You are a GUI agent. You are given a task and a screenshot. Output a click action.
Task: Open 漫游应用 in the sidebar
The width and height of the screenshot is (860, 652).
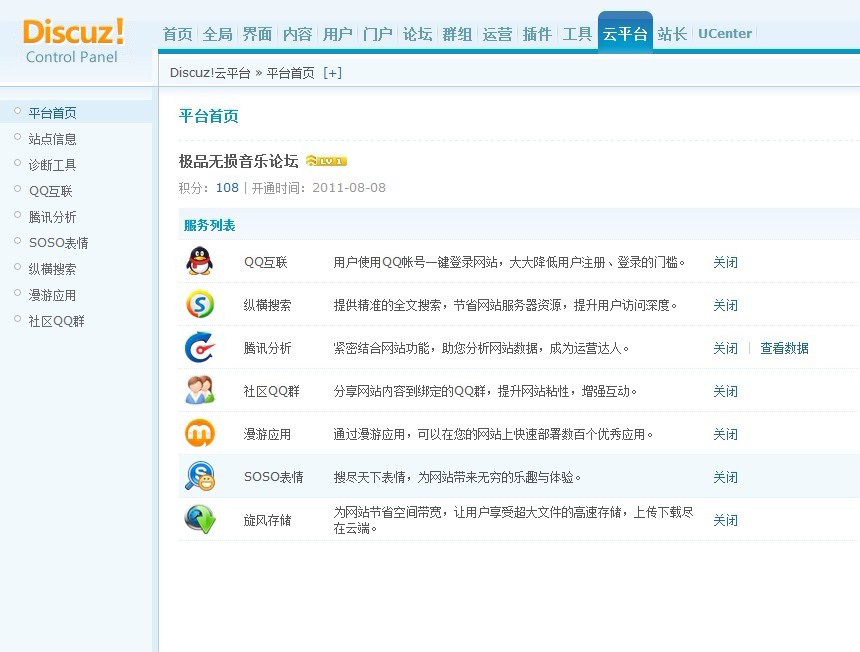pos(53,295)
